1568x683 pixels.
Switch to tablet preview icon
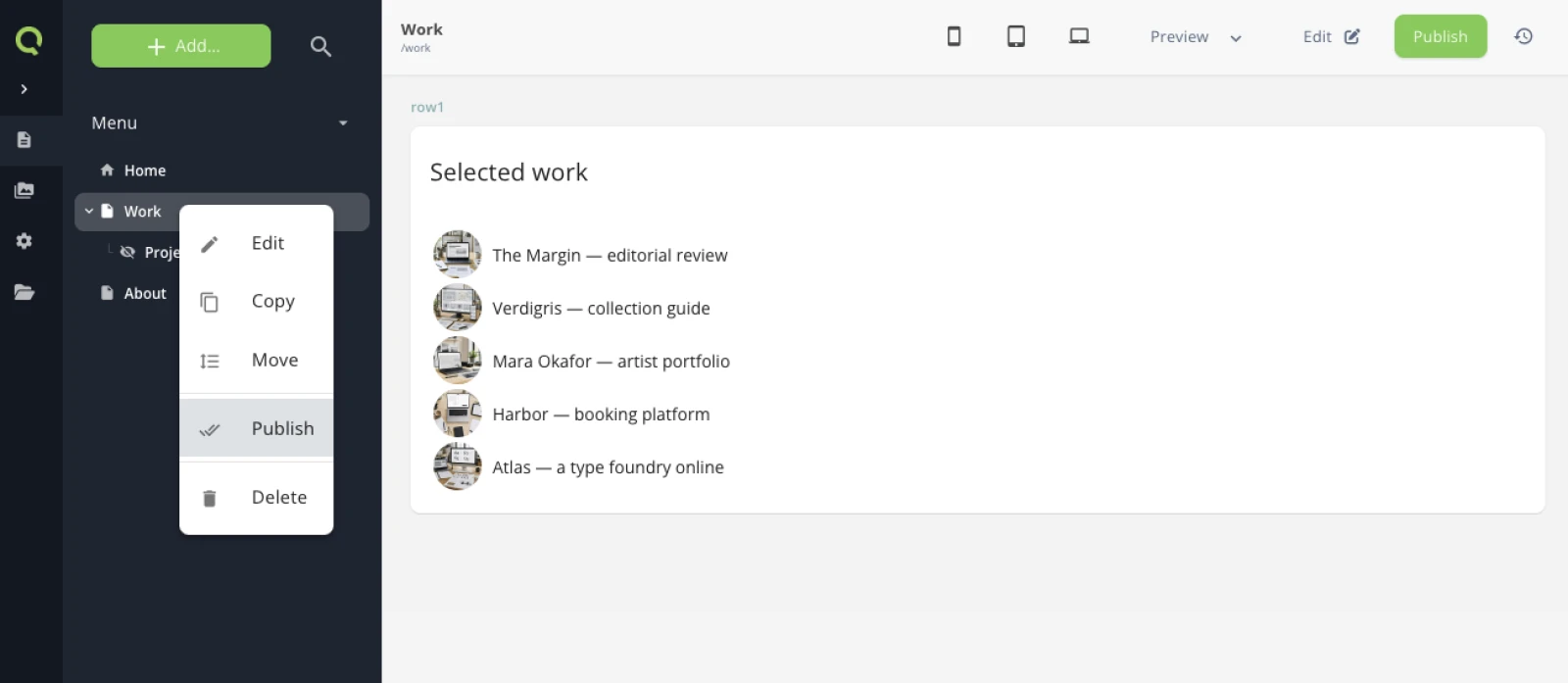1016,36
